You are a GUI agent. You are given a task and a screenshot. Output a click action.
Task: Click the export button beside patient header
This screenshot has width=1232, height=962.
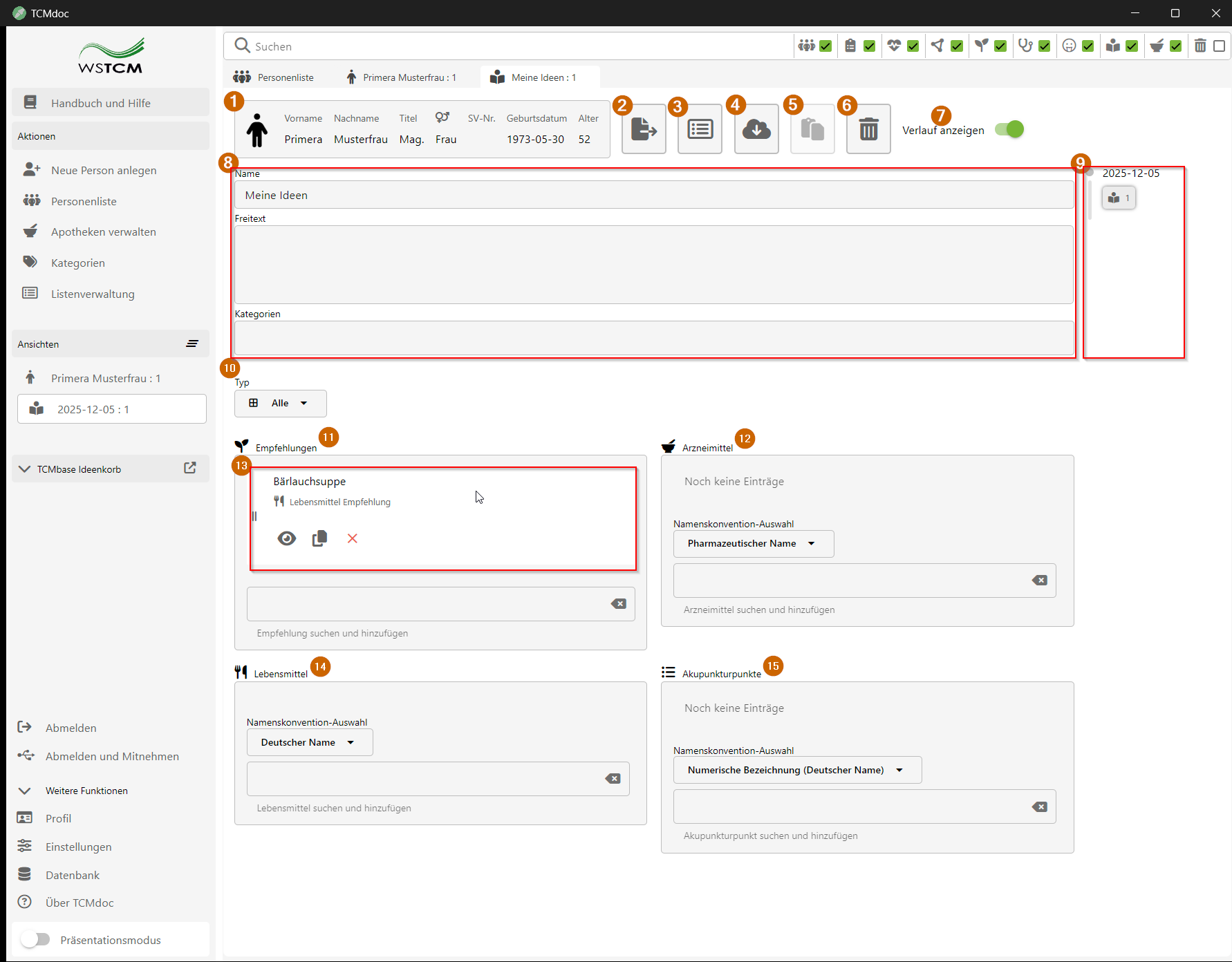[644, 129]
